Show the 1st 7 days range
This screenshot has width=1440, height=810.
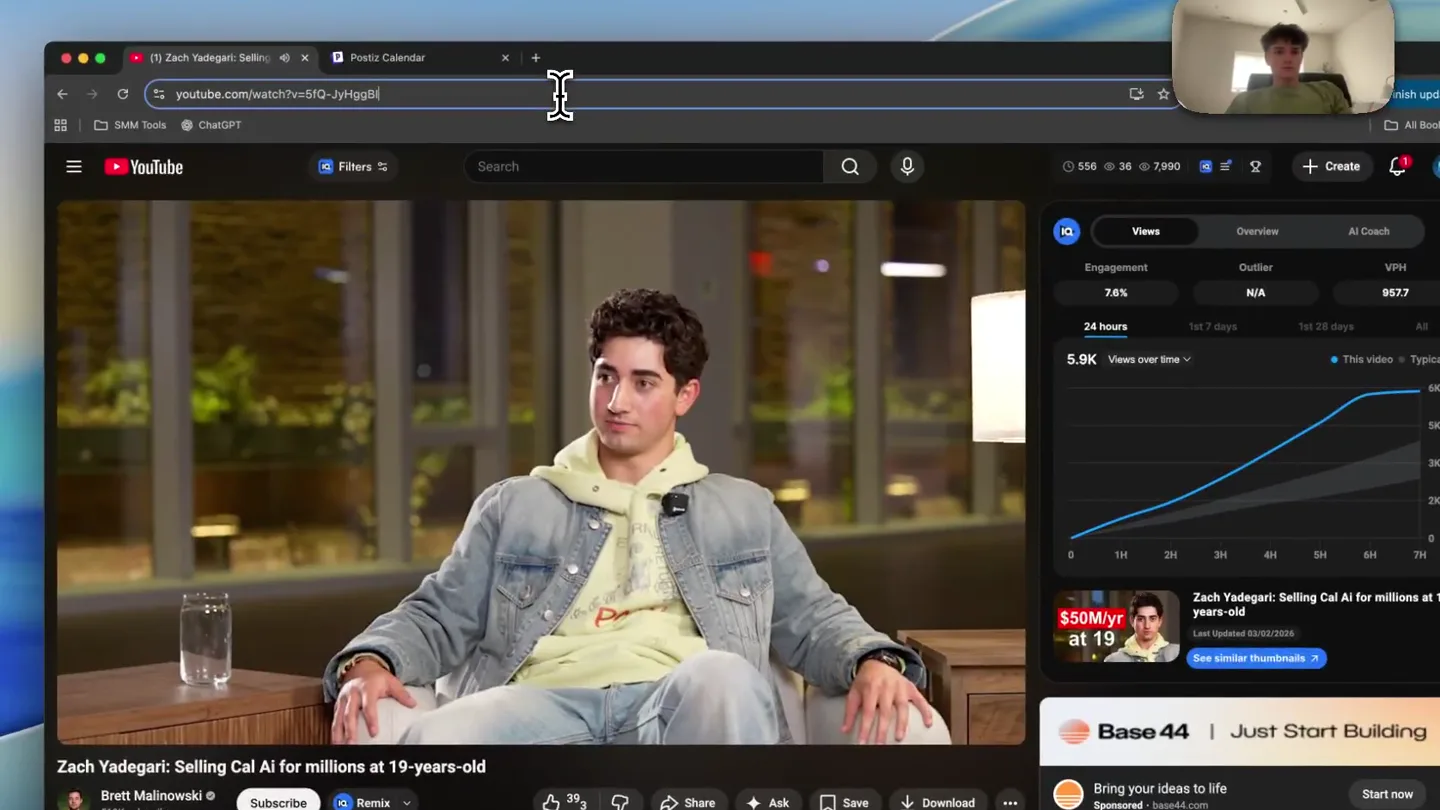point(1212,327)
